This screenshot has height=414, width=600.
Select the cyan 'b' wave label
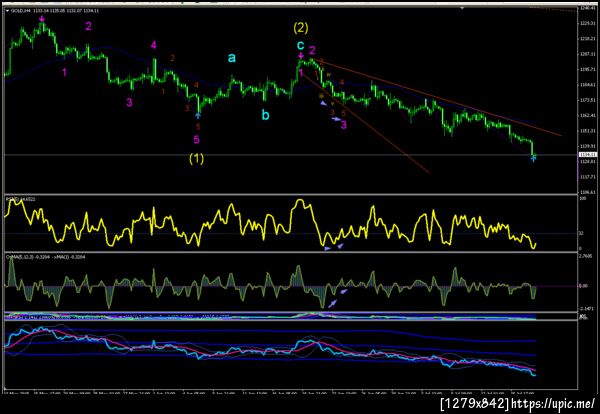coord(265,115)
